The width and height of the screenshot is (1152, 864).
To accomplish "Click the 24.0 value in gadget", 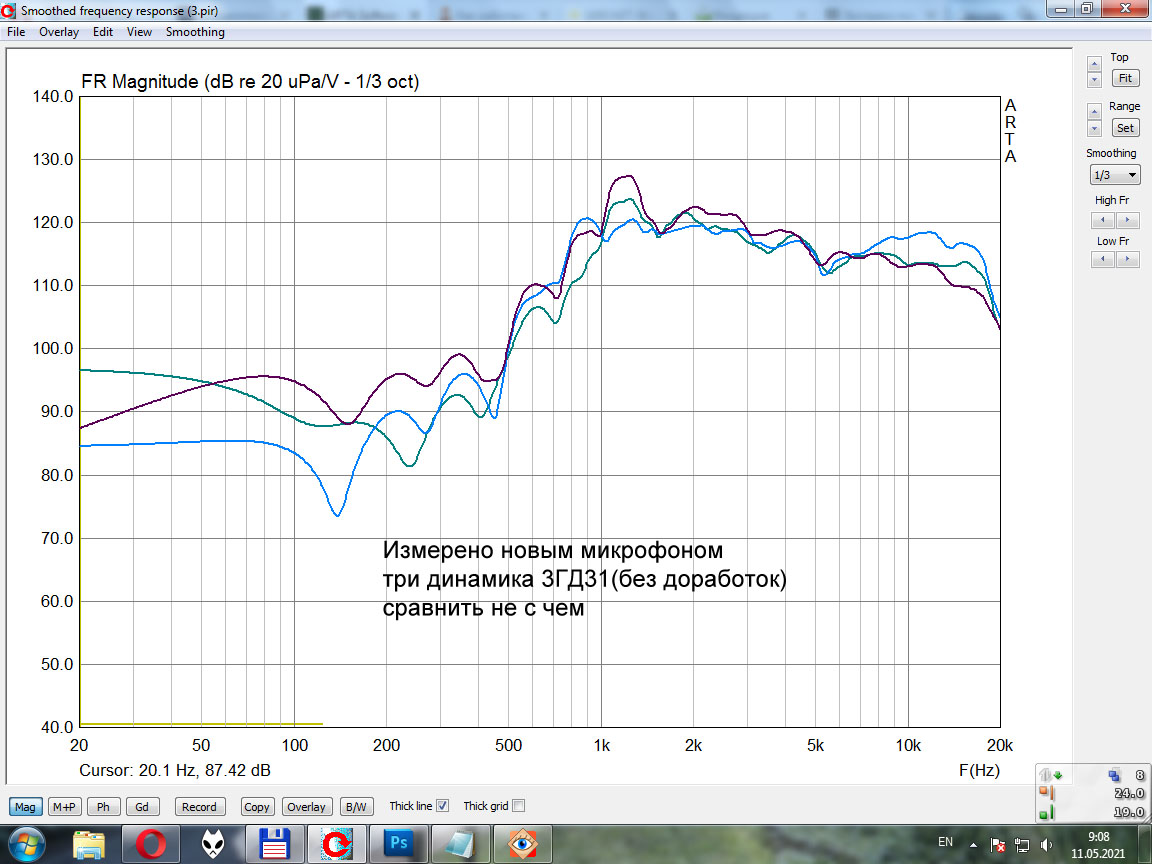I will (x=1128, y=793).
